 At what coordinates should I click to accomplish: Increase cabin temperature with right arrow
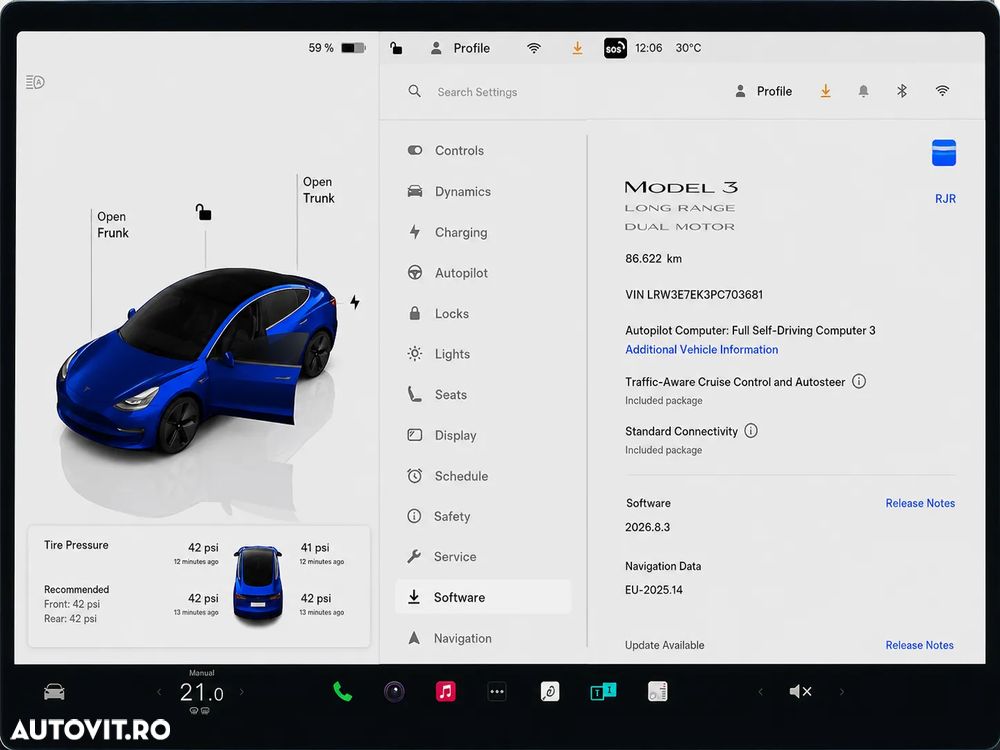[x=242, y=691]
